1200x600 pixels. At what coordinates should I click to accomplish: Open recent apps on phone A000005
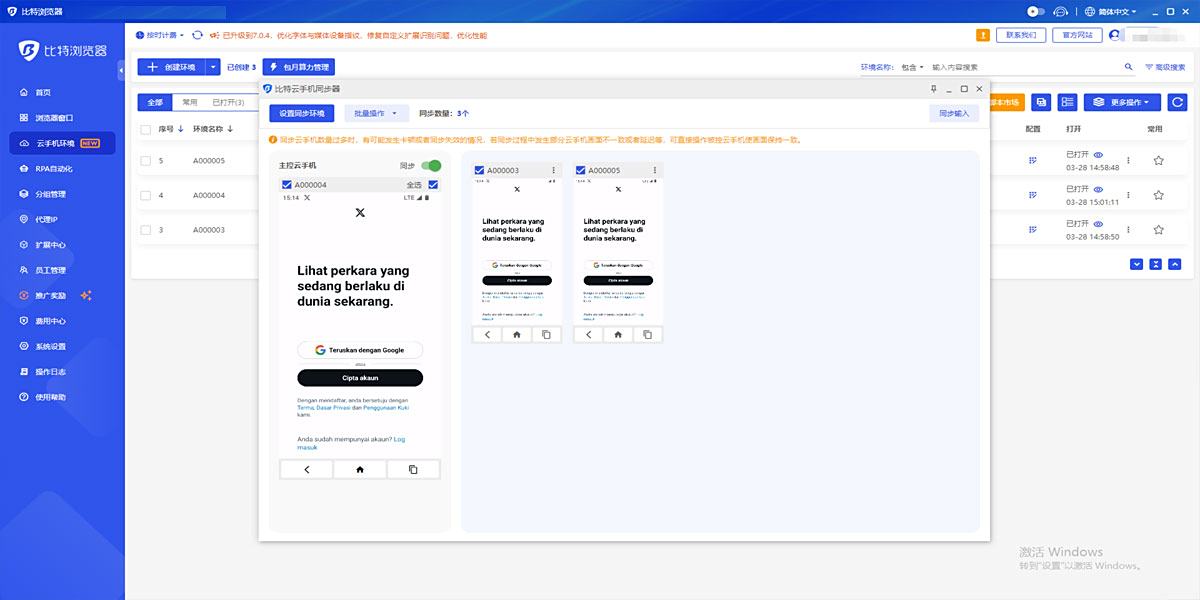click(x=647, y=335)
